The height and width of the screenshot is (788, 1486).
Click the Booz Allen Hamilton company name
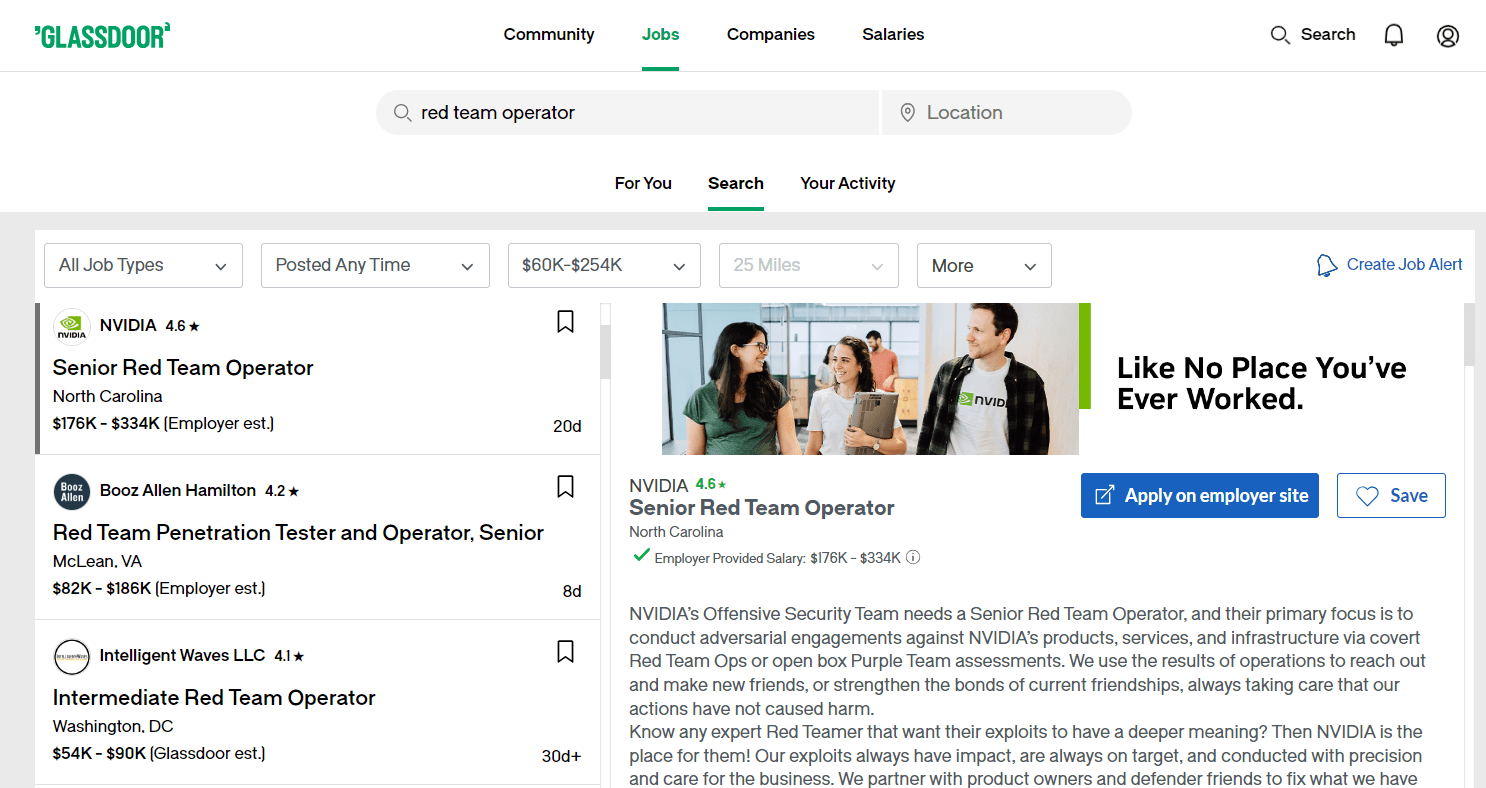178,491
